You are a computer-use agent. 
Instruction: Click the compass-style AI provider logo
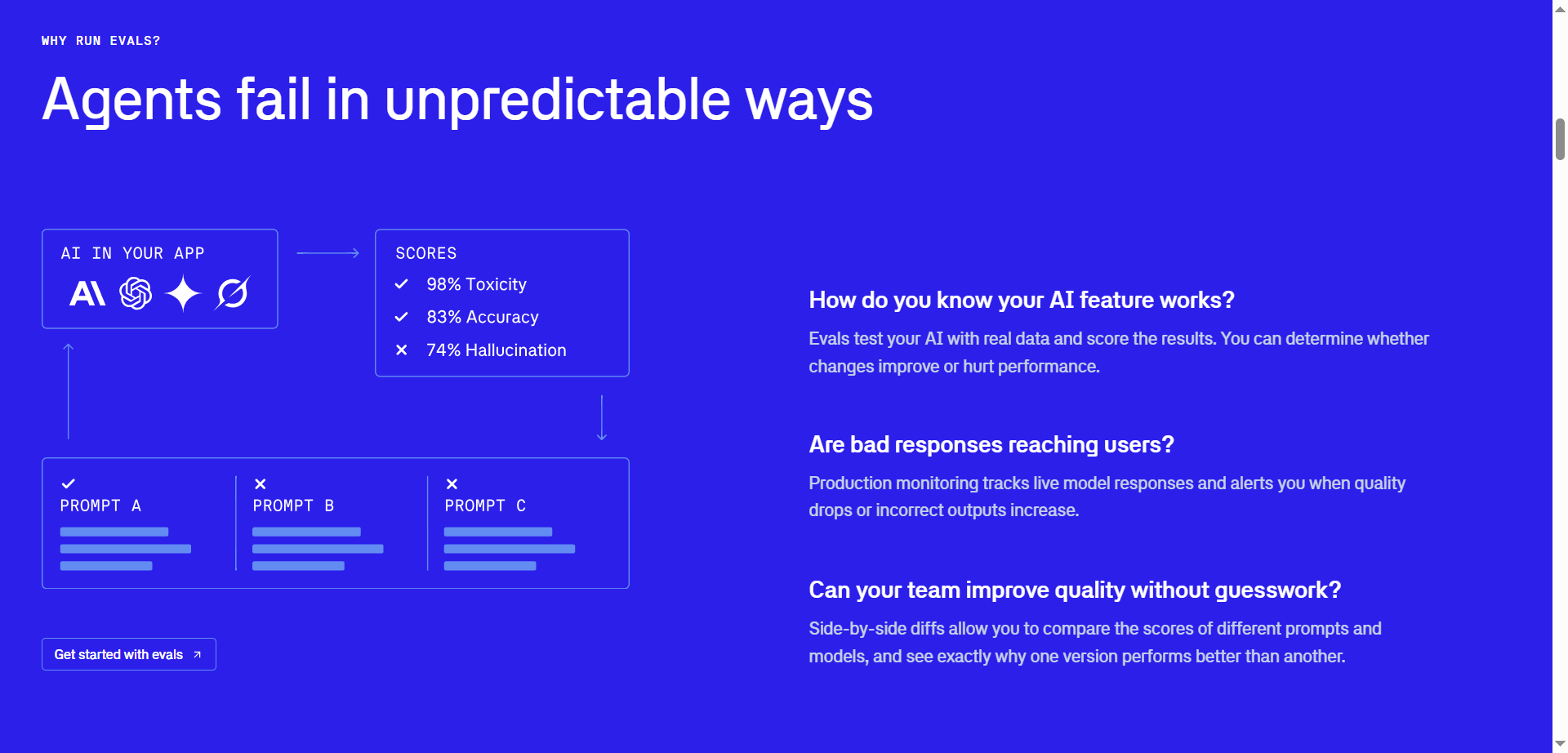[x=232, y=294]
